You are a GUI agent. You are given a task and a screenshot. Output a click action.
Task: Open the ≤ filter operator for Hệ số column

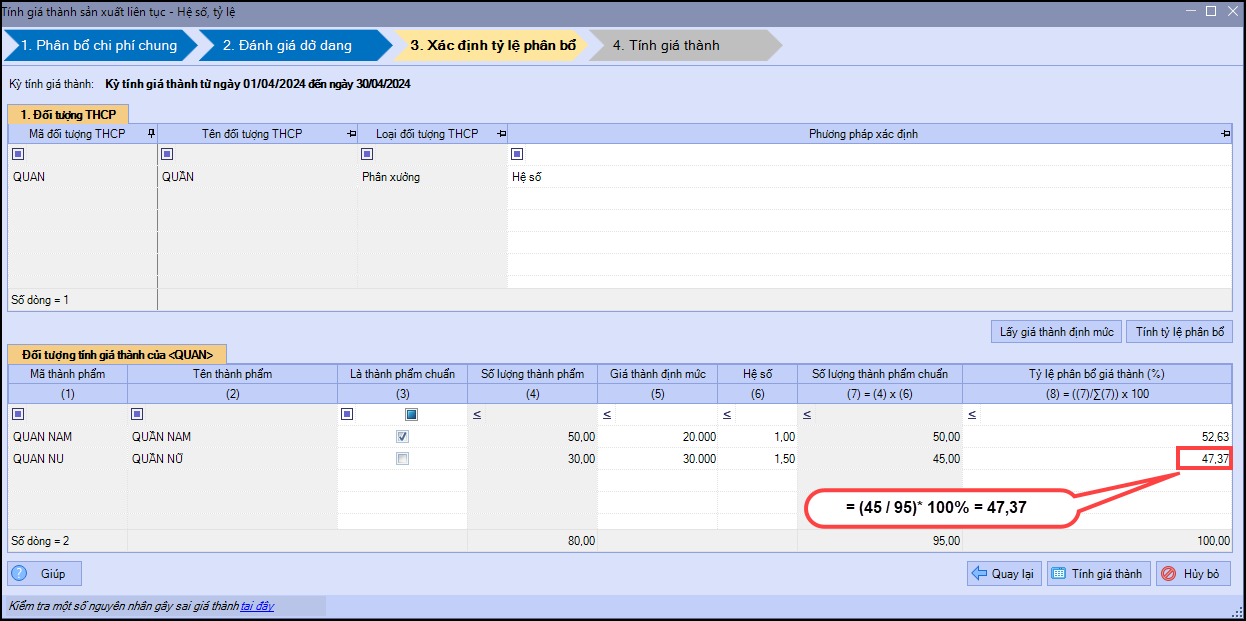point(727,414)
